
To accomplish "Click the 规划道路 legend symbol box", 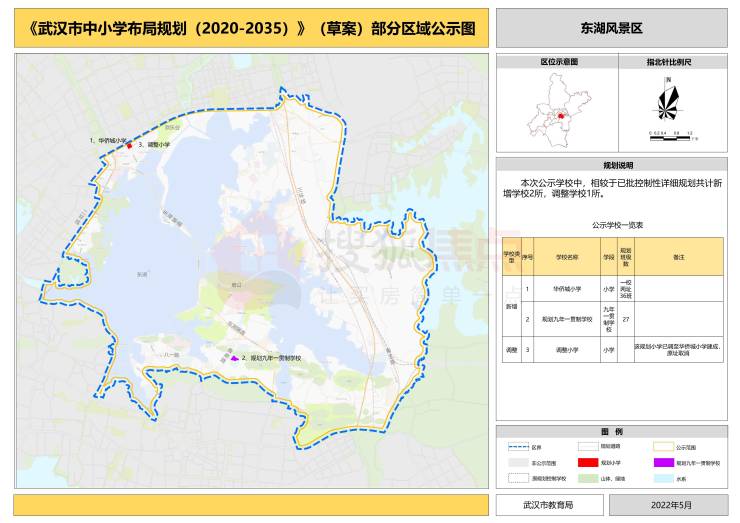I will pyautogui.click(x=588, y=447).
